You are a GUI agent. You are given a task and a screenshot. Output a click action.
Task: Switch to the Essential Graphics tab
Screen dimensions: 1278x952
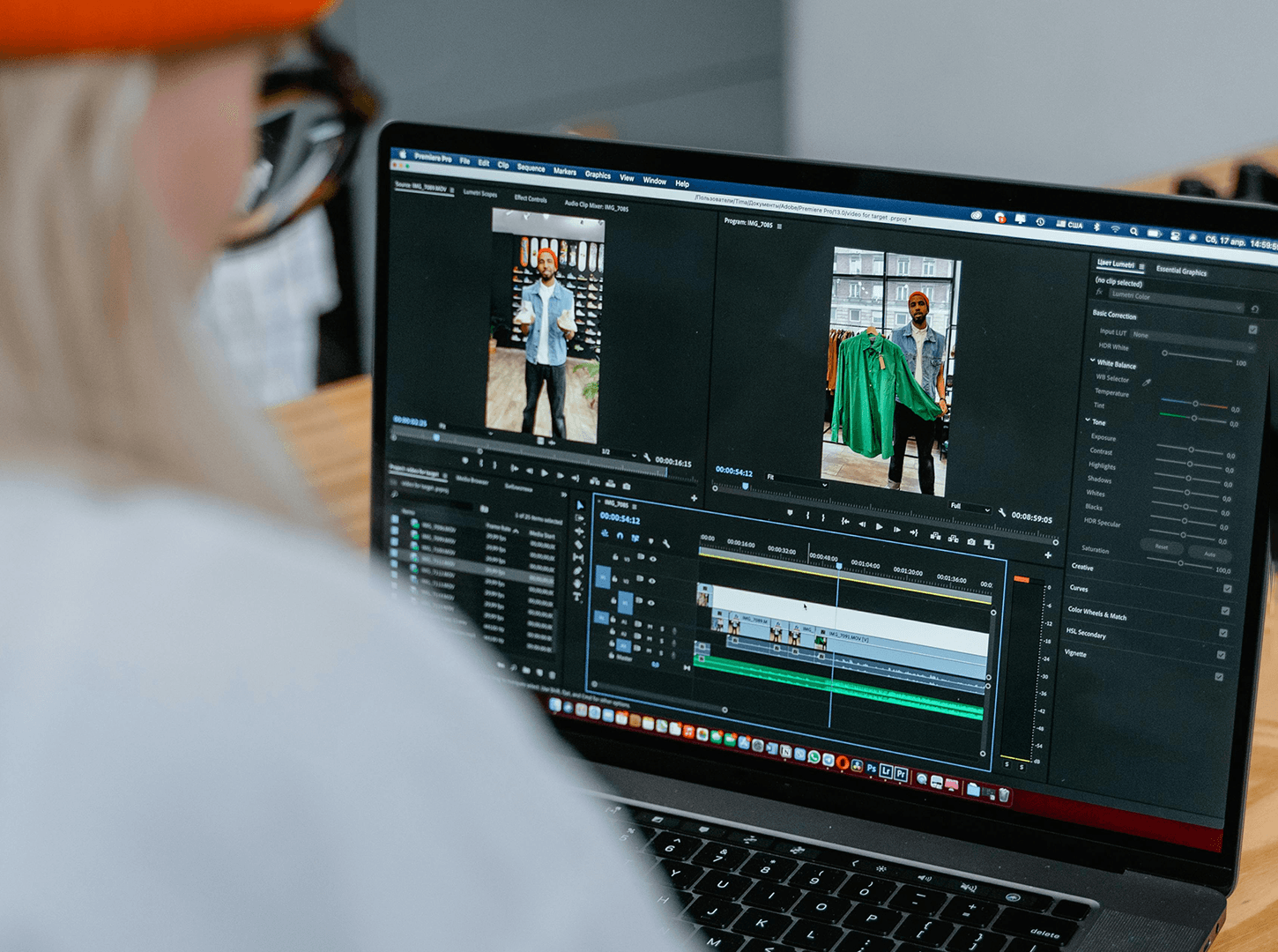pos(1181,271)
